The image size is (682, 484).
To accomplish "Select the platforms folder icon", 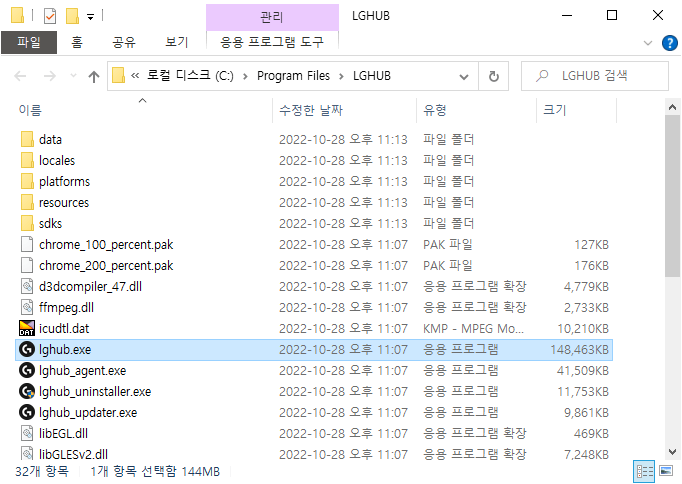I will pos(27,181).
